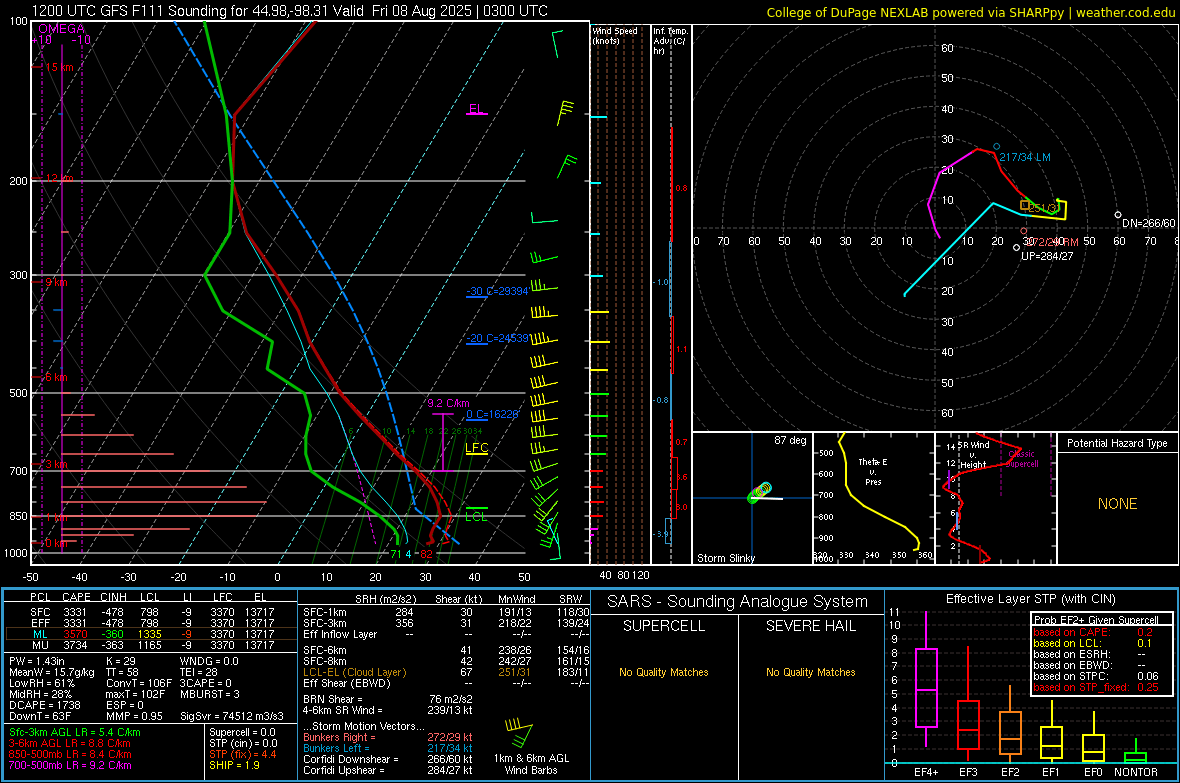
Task: Click the Prob EF2+ Given Supercell heading
Action: [1095, 620]
